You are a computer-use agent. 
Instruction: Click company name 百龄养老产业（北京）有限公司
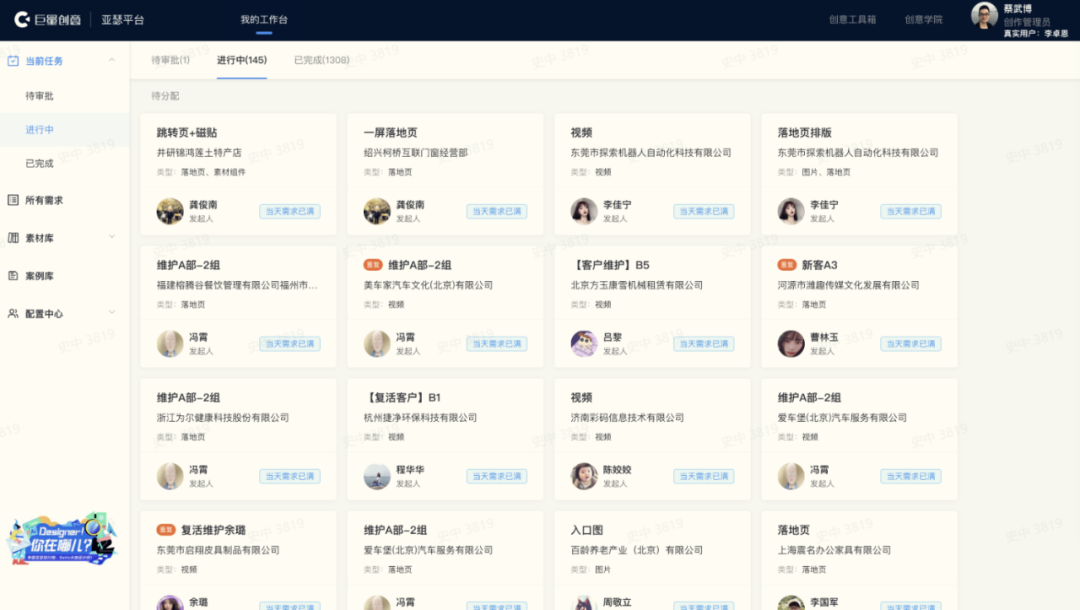click(636, 549)
